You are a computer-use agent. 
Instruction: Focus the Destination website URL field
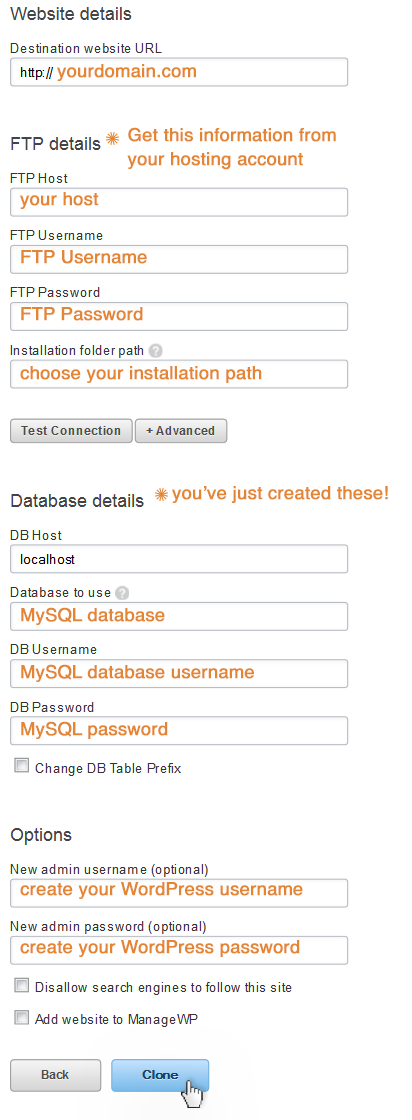point(179,72)
